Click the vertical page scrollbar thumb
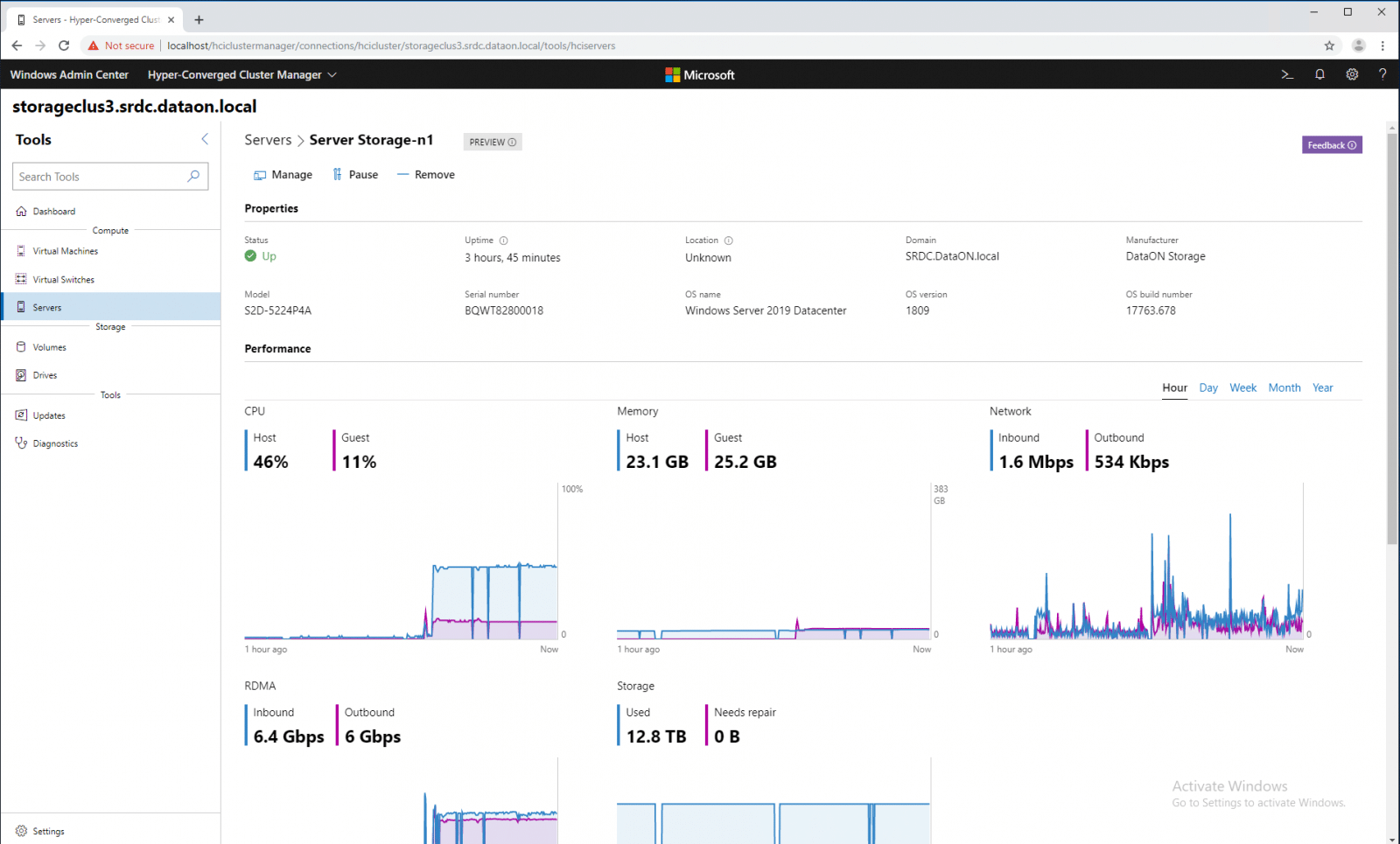 pos(1392,338)
